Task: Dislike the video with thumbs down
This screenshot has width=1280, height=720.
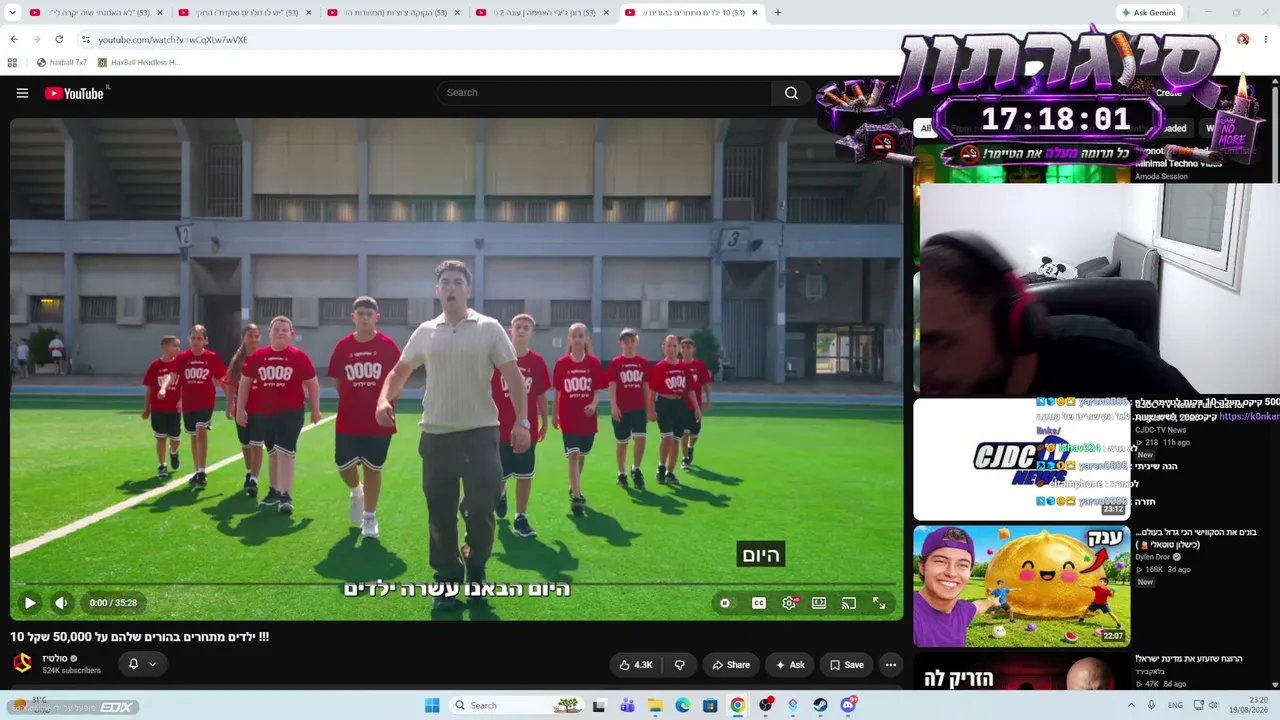Action: click(680, 665)
